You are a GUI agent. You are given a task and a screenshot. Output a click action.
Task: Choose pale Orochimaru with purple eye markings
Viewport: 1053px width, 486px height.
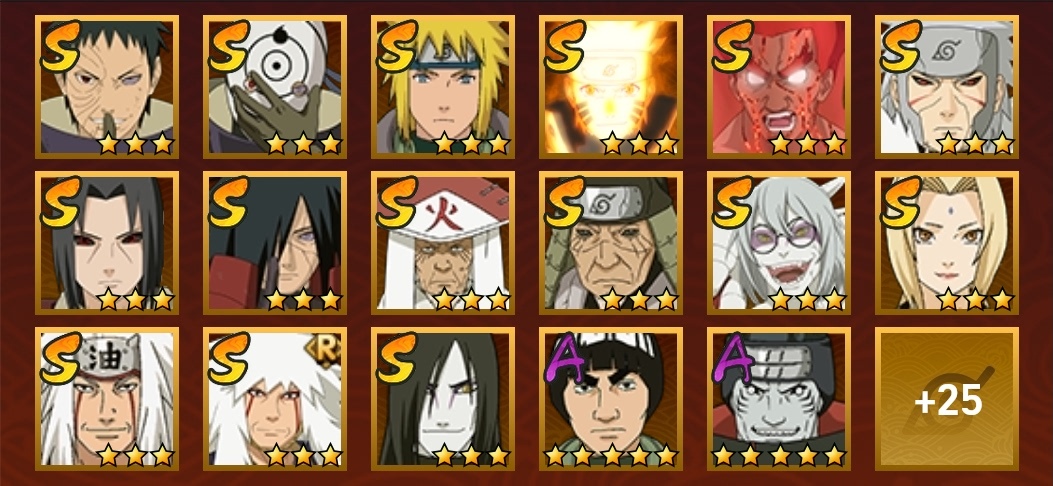[443, 399]
